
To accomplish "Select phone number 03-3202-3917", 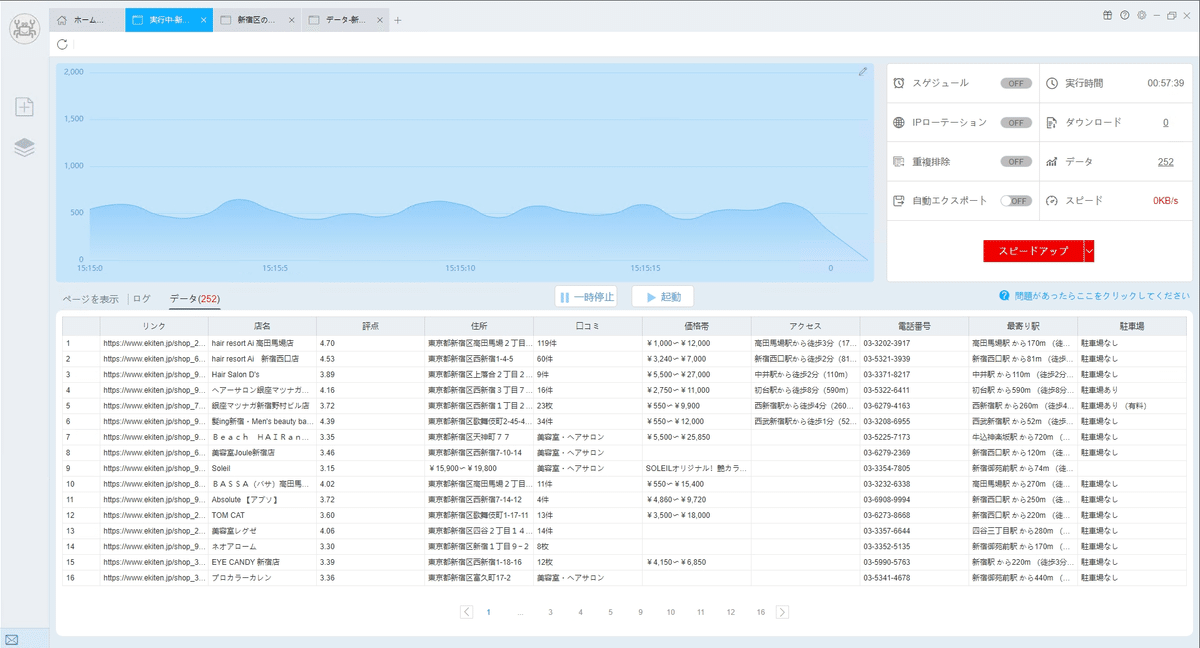I will coord(914,343).
